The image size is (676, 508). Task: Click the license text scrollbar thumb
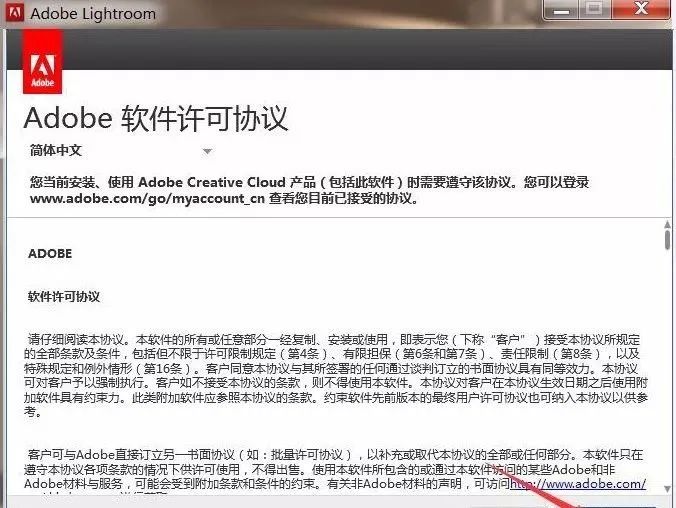[667, 240]
